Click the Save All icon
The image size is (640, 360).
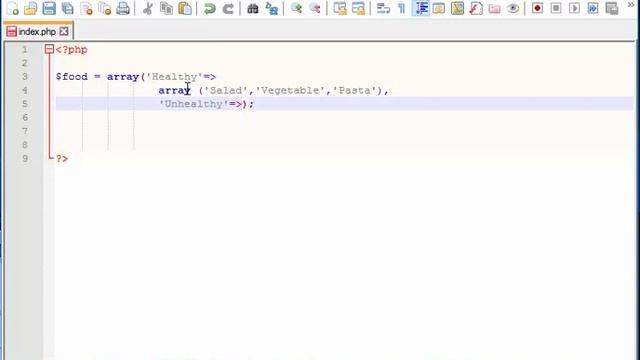click(x=68, y=8)
